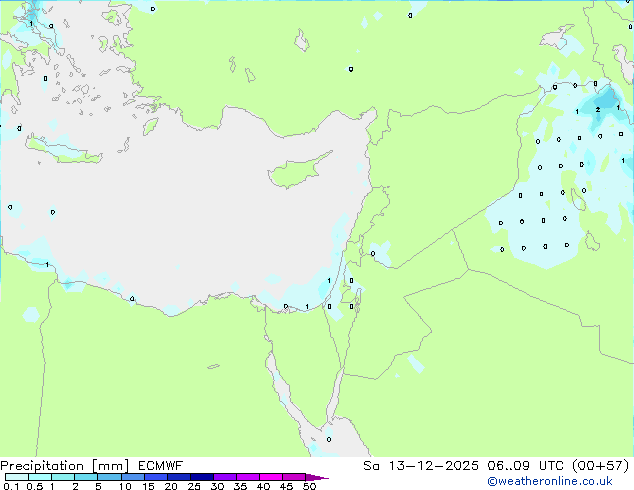Click the island of Crete on map
The width and height of the screenshot is (634, 490).
pos(63,151)
